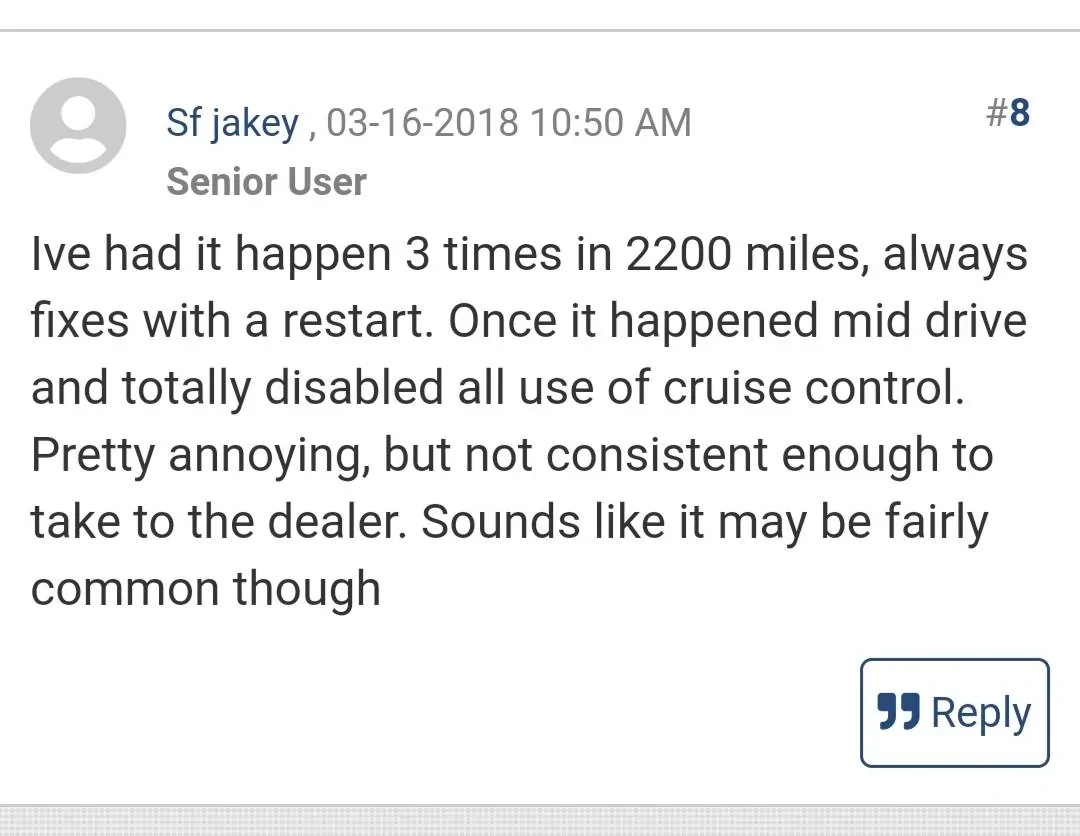Open Sf jakey's profile link
The height and width of the screenshot is (836, 1080).
point(232,123)
